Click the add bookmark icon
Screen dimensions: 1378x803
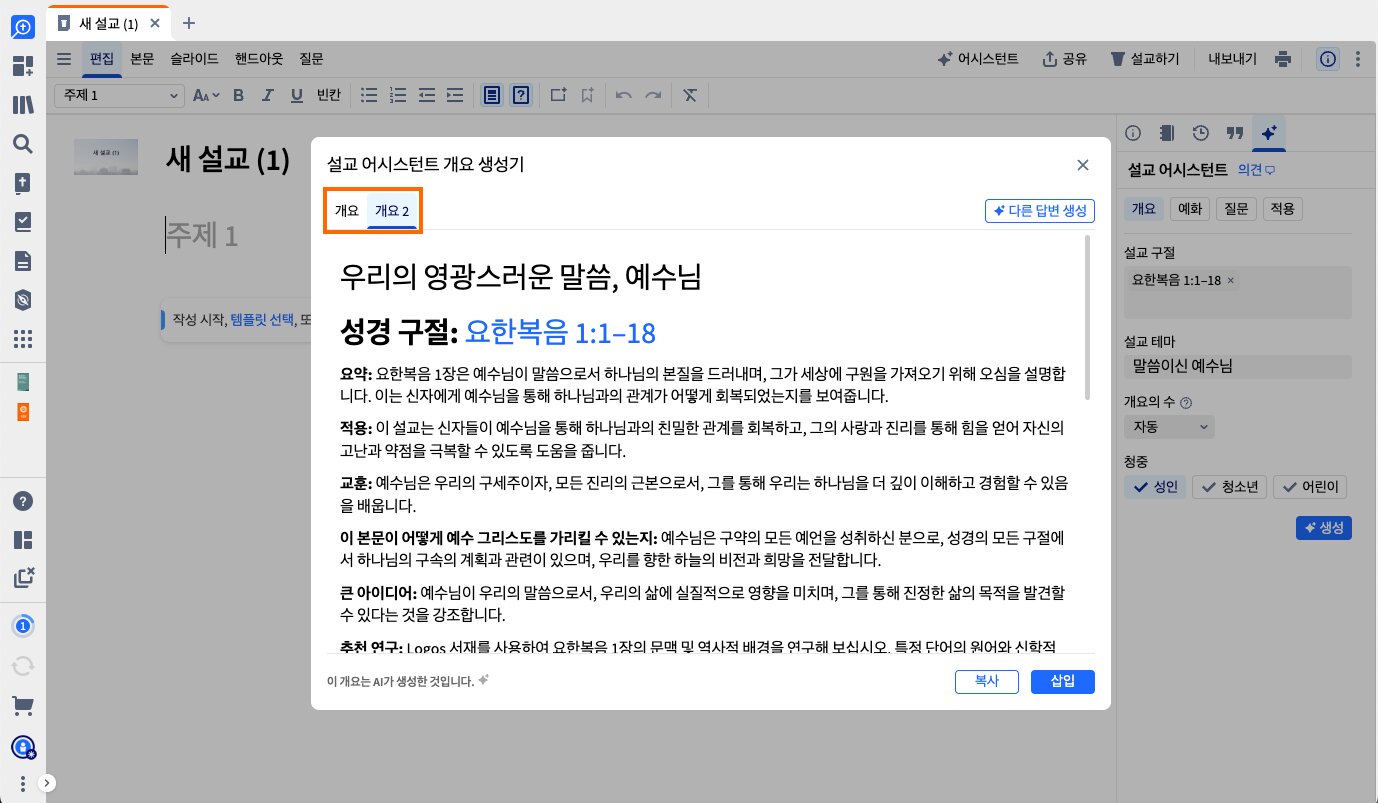587,95
